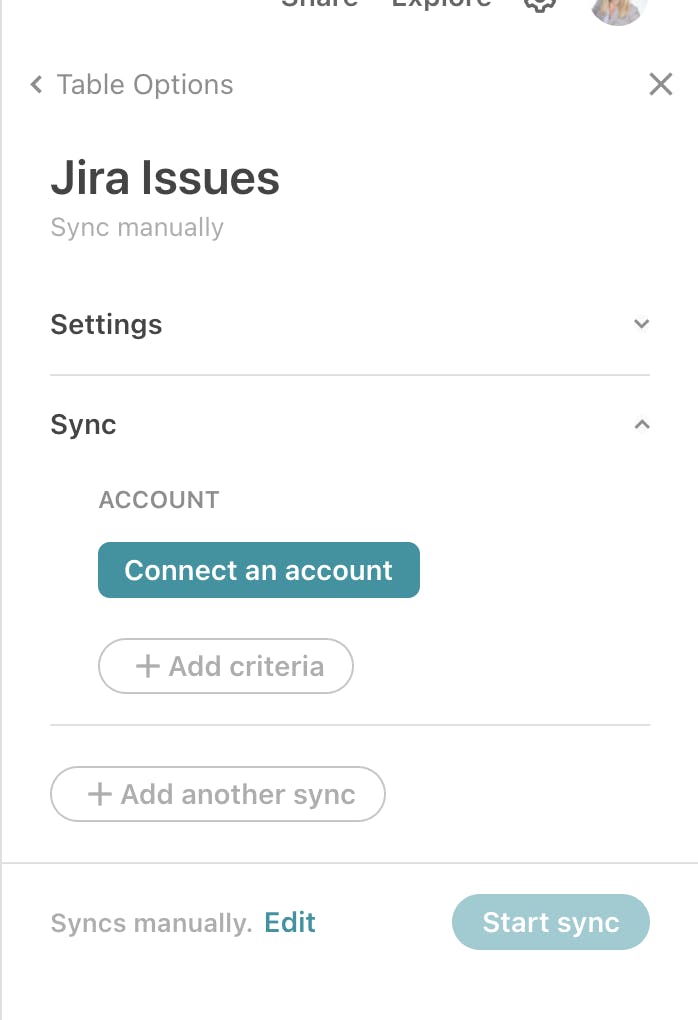Expand the Settings section chevron
The height and width of the screenshot is (1020, 698).
[642, 324]
